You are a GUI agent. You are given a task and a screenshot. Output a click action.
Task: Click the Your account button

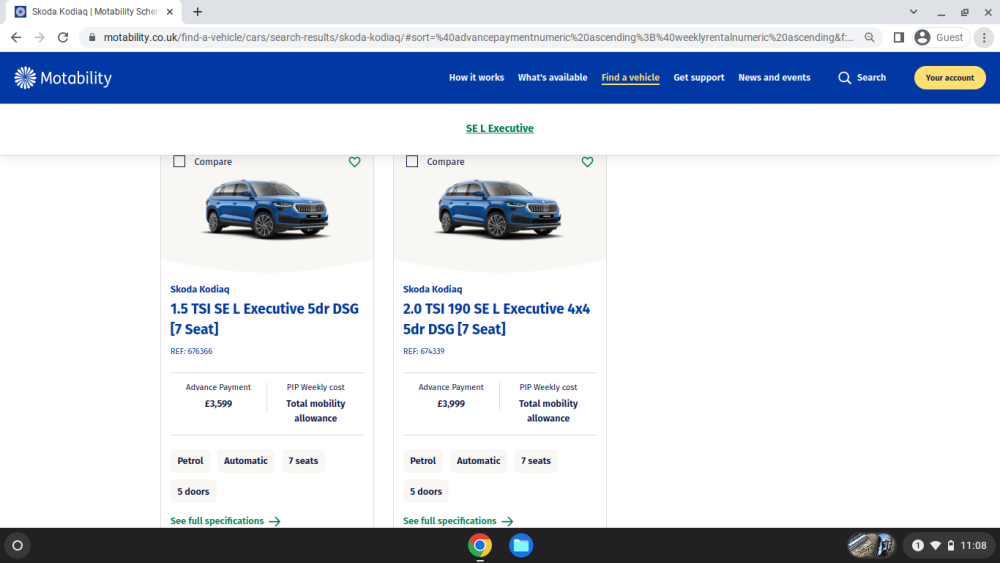pos(950,78)
